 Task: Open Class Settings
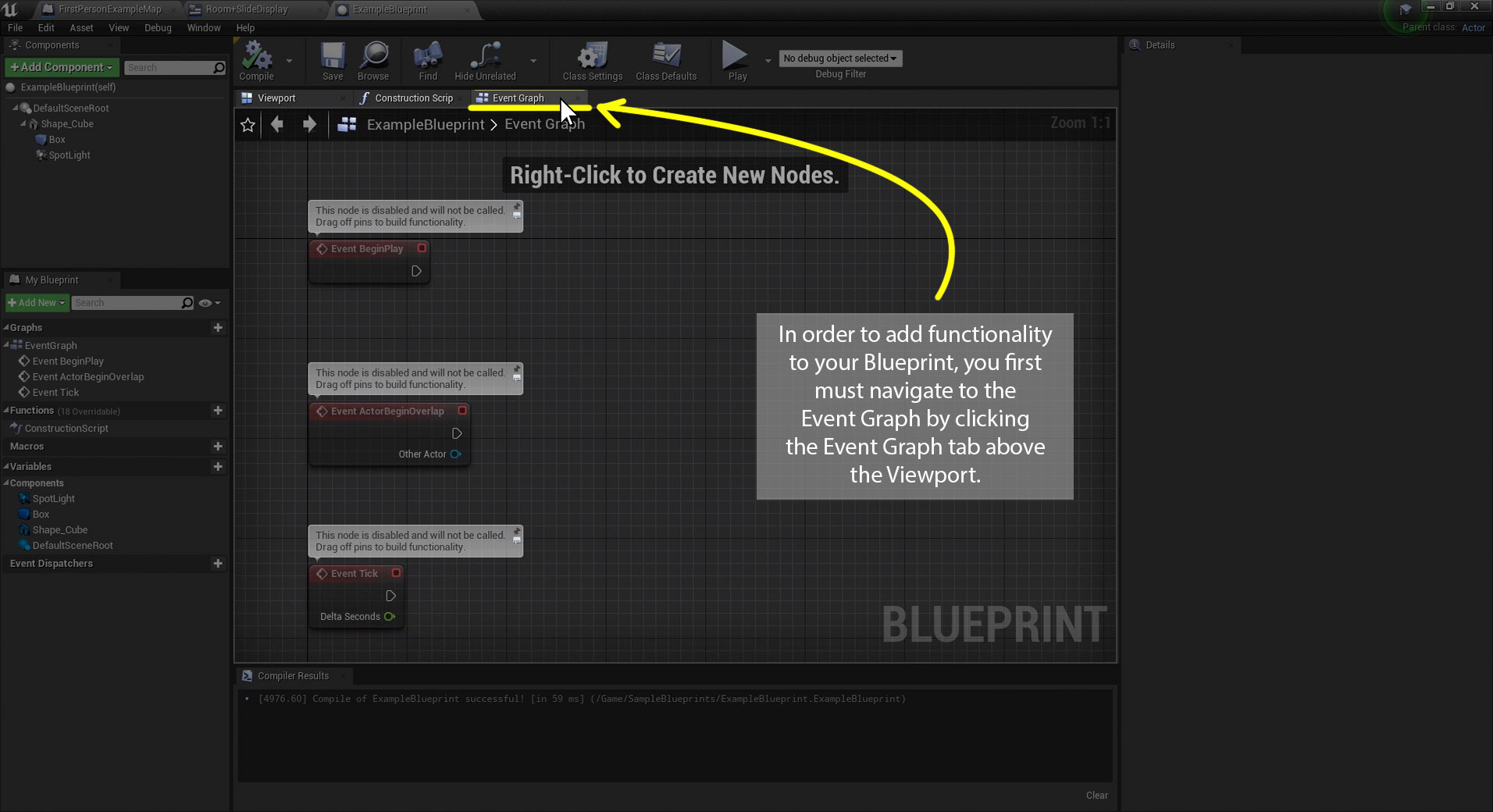593,61
